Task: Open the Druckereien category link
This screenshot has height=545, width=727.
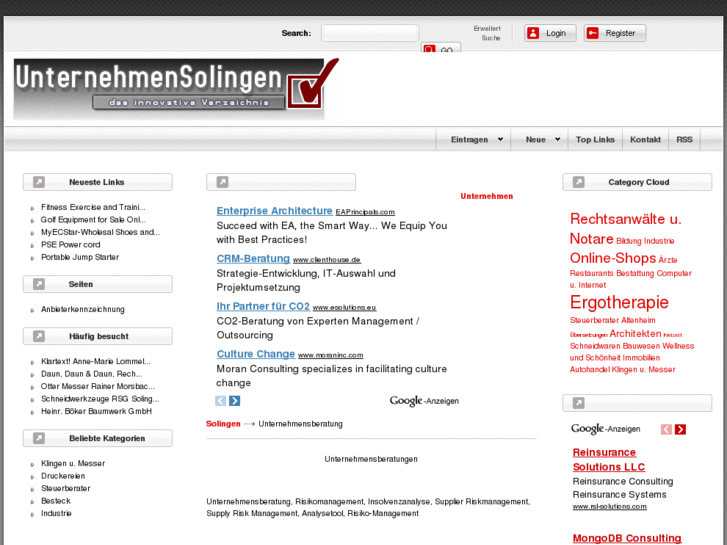Action: (x=63, y=476)
